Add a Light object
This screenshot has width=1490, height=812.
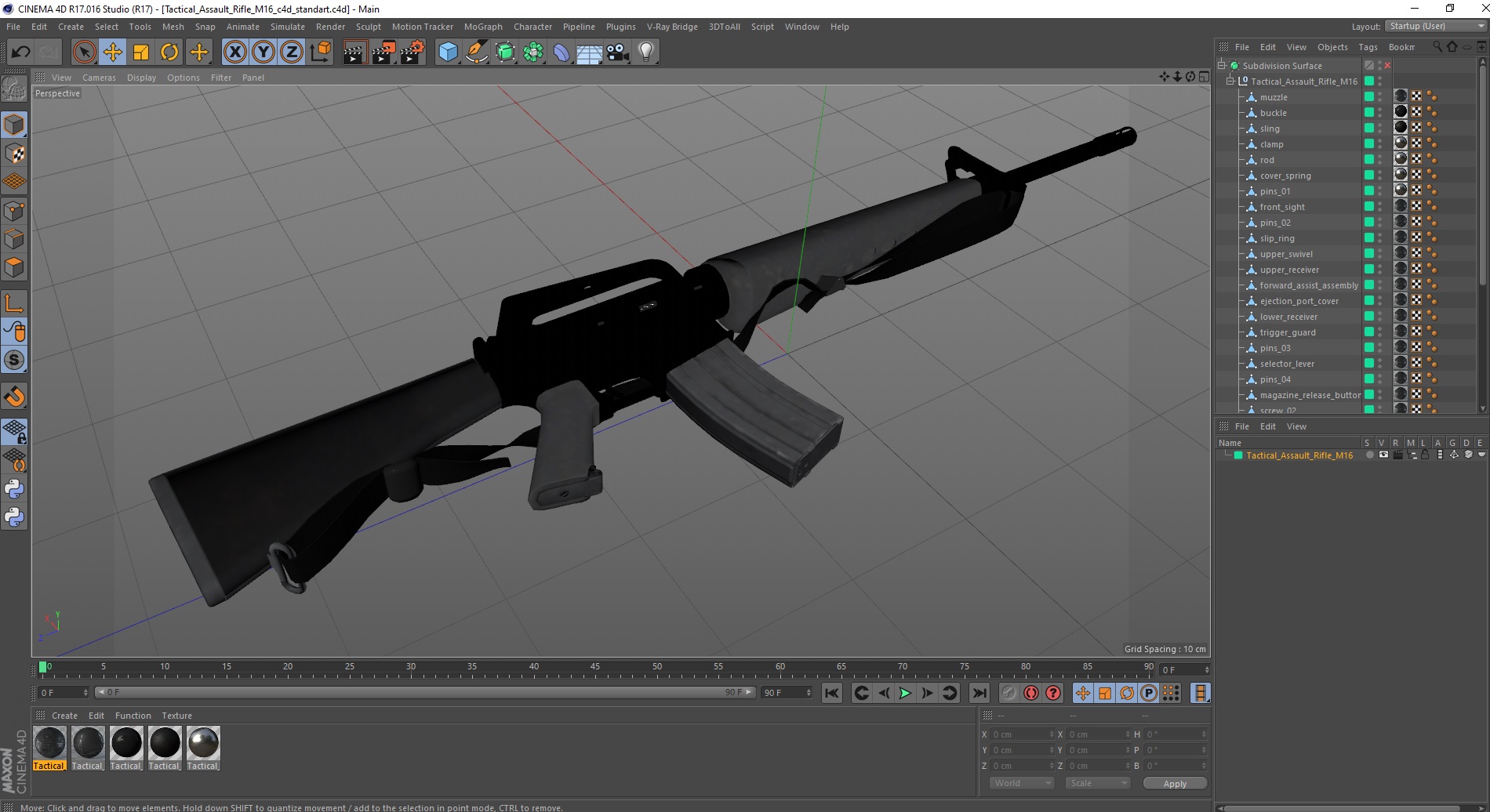(646, 53)
